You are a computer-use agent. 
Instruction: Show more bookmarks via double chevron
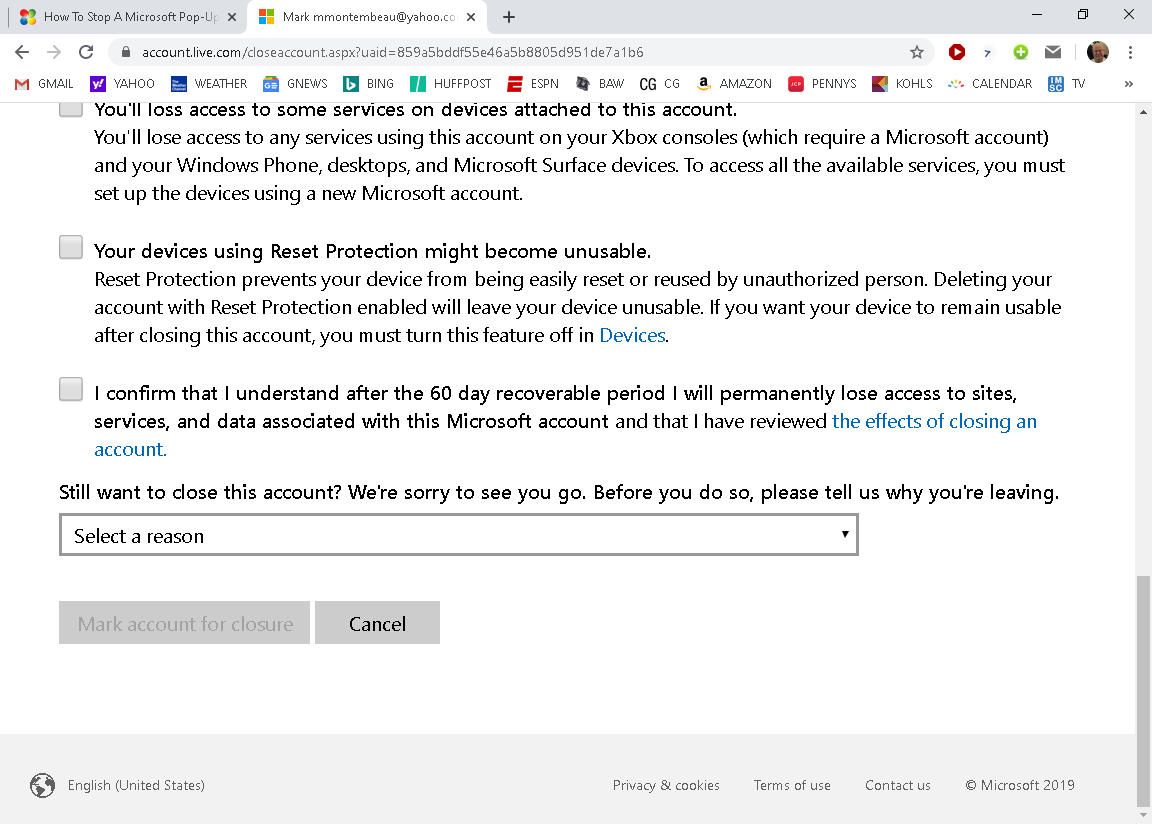[x=1128, y=84]
